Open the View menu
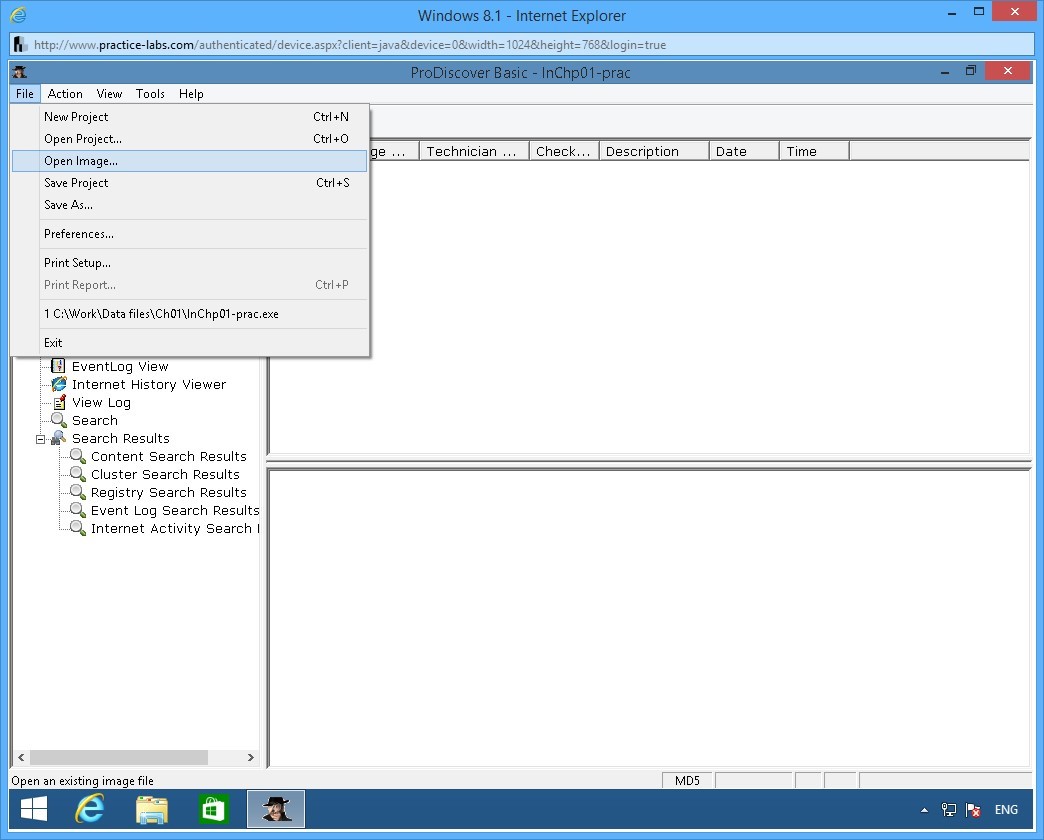The width and height of the screenshot is (1044, 840). 109,94
